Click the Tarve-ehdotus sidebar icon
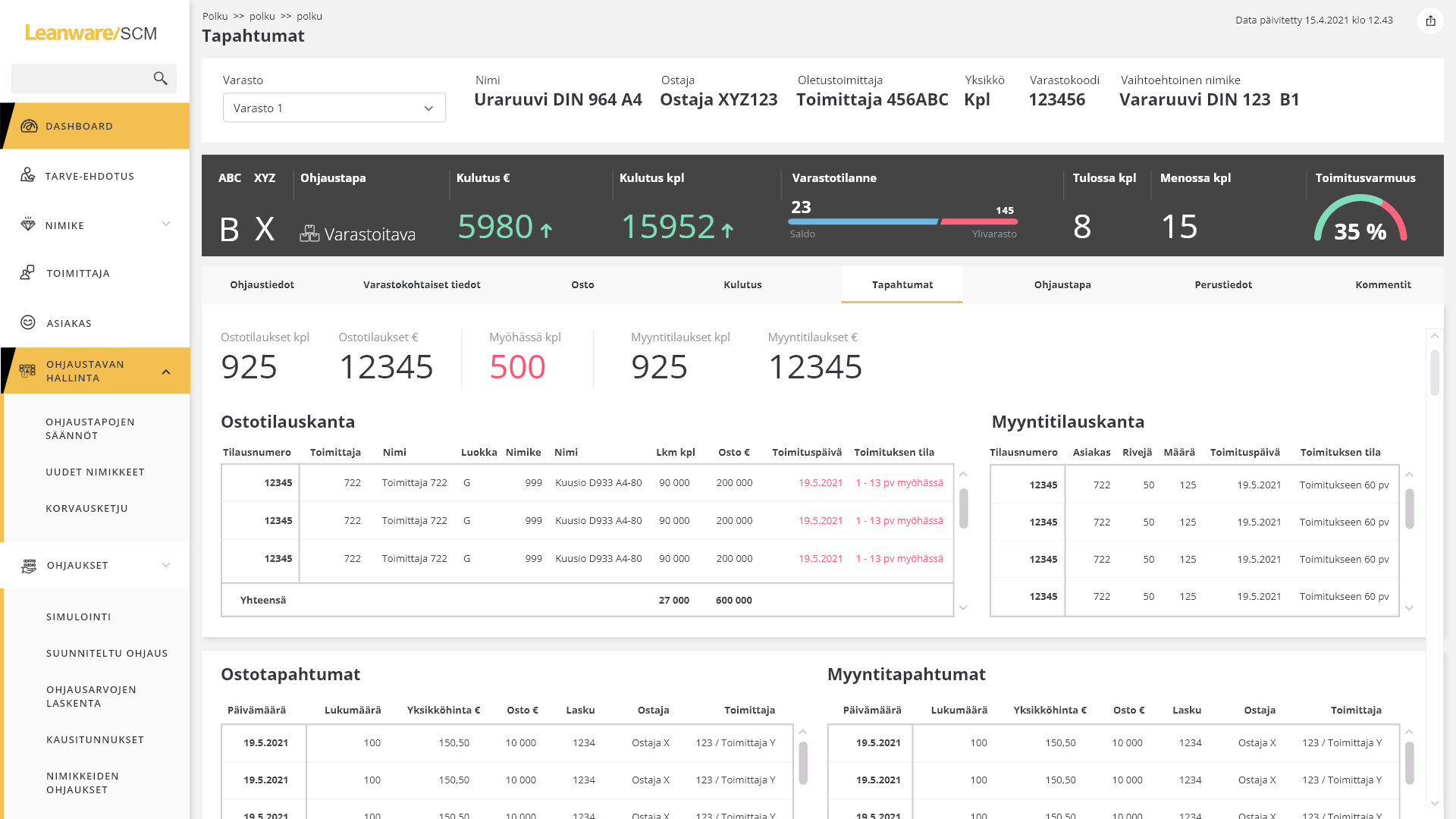1456x819 pixels. coord(28,175)
